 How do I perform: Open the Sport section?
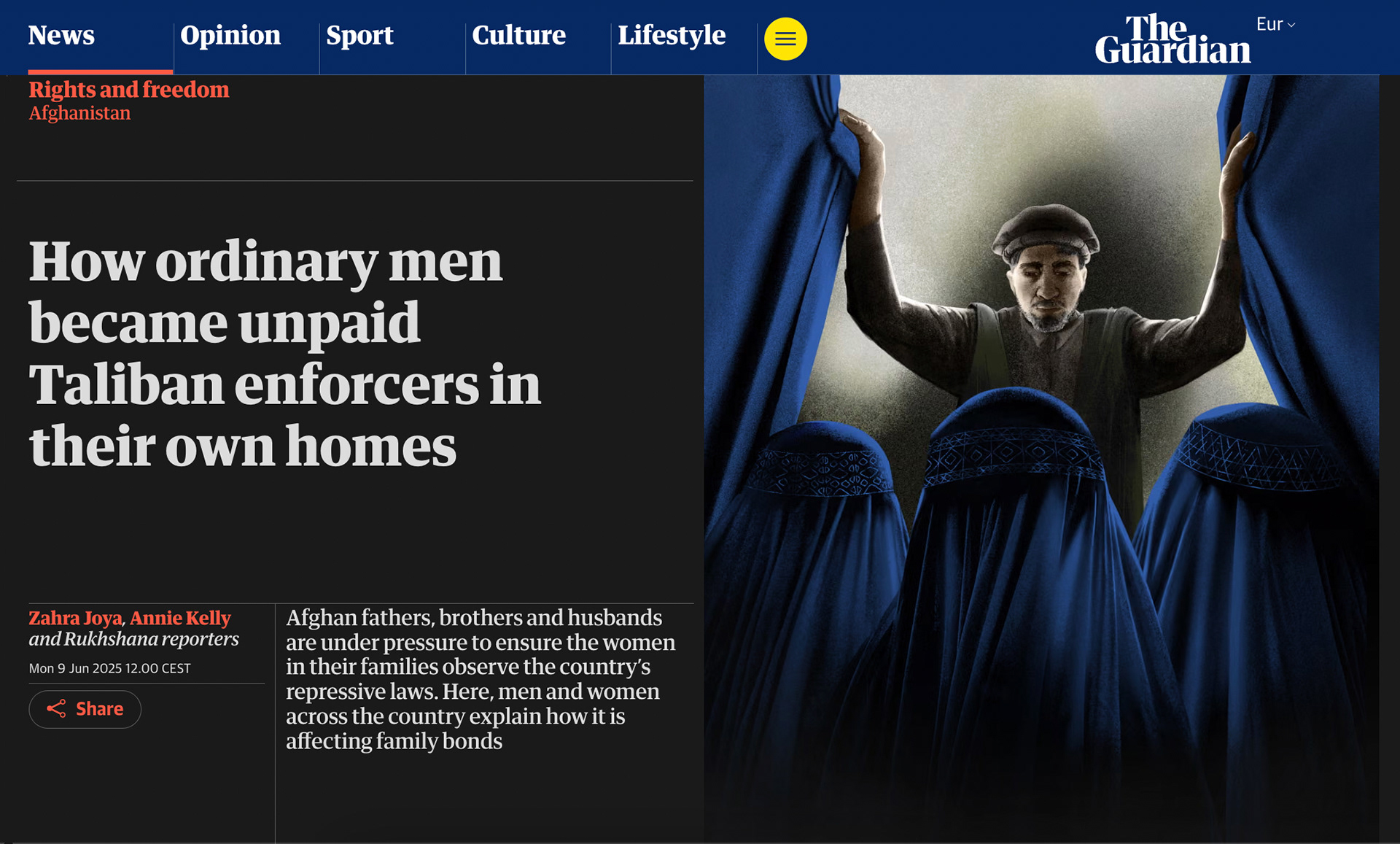359,35
